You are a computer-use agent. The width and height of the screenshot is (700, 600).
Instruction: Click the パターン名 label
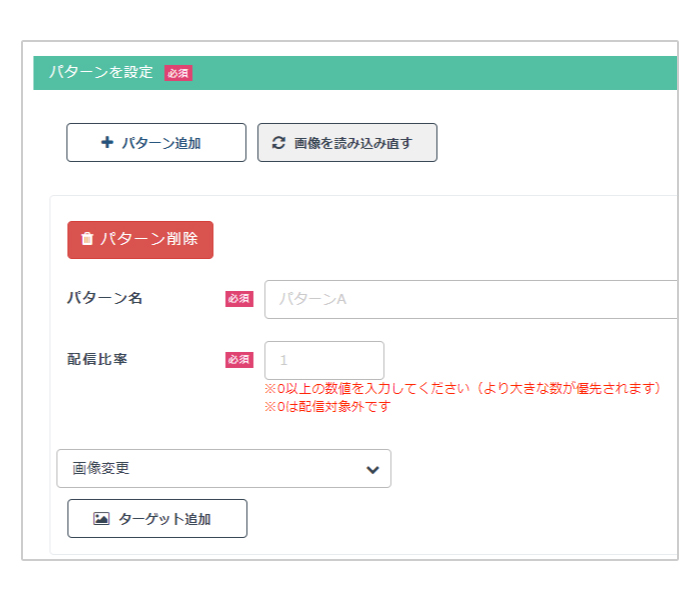tap(105, 298)
